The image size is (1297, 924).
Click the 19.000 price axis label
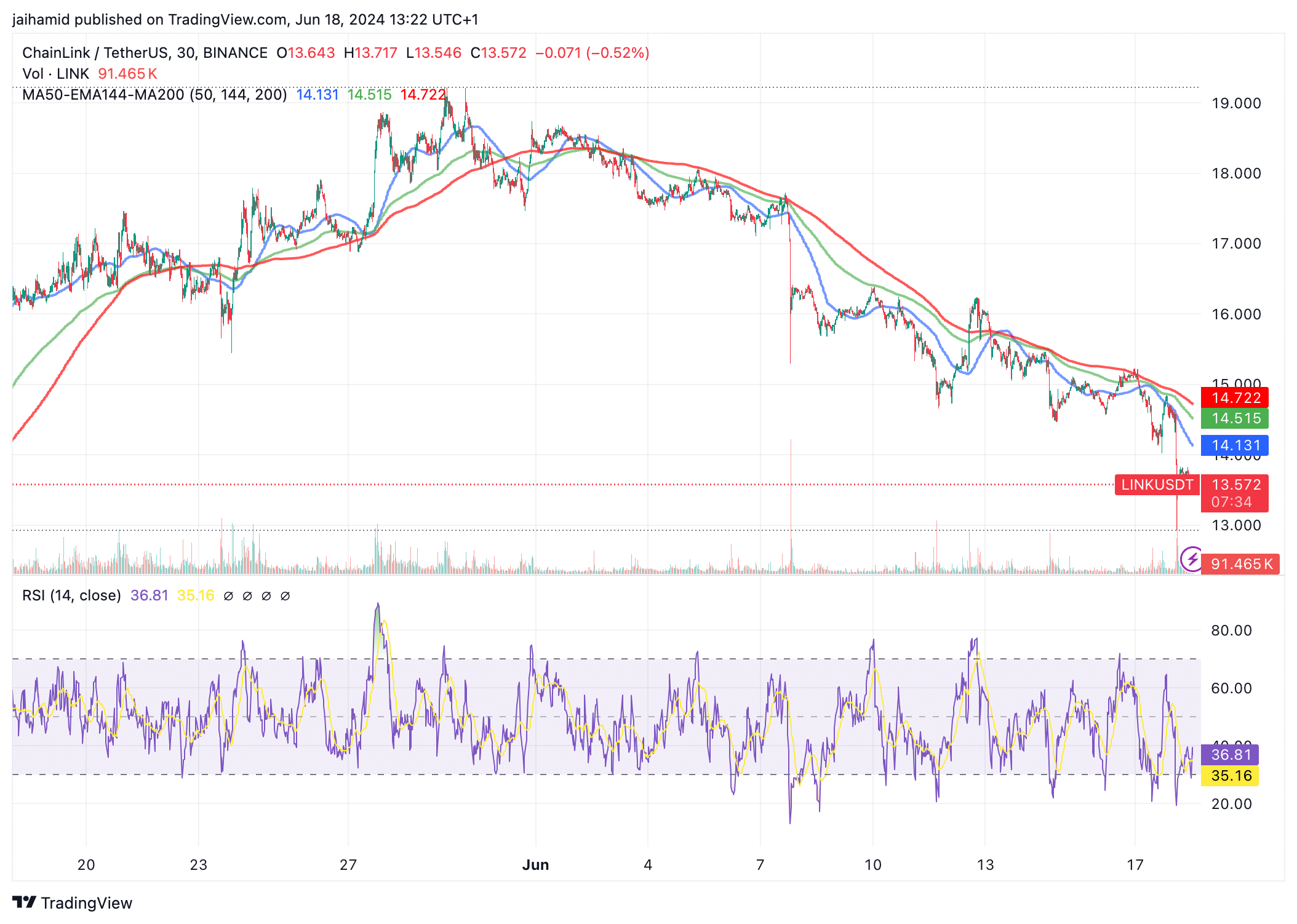[x=1236, y=103]
